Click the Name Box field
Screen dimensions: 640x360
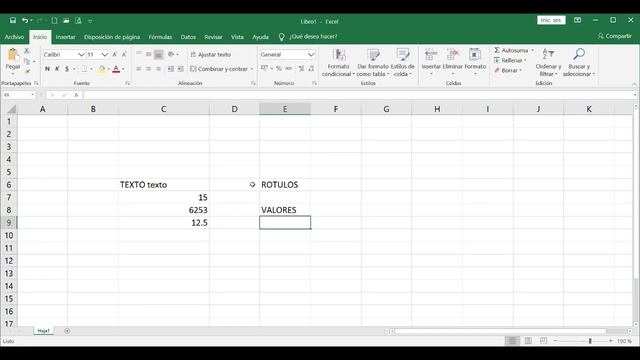19,95
